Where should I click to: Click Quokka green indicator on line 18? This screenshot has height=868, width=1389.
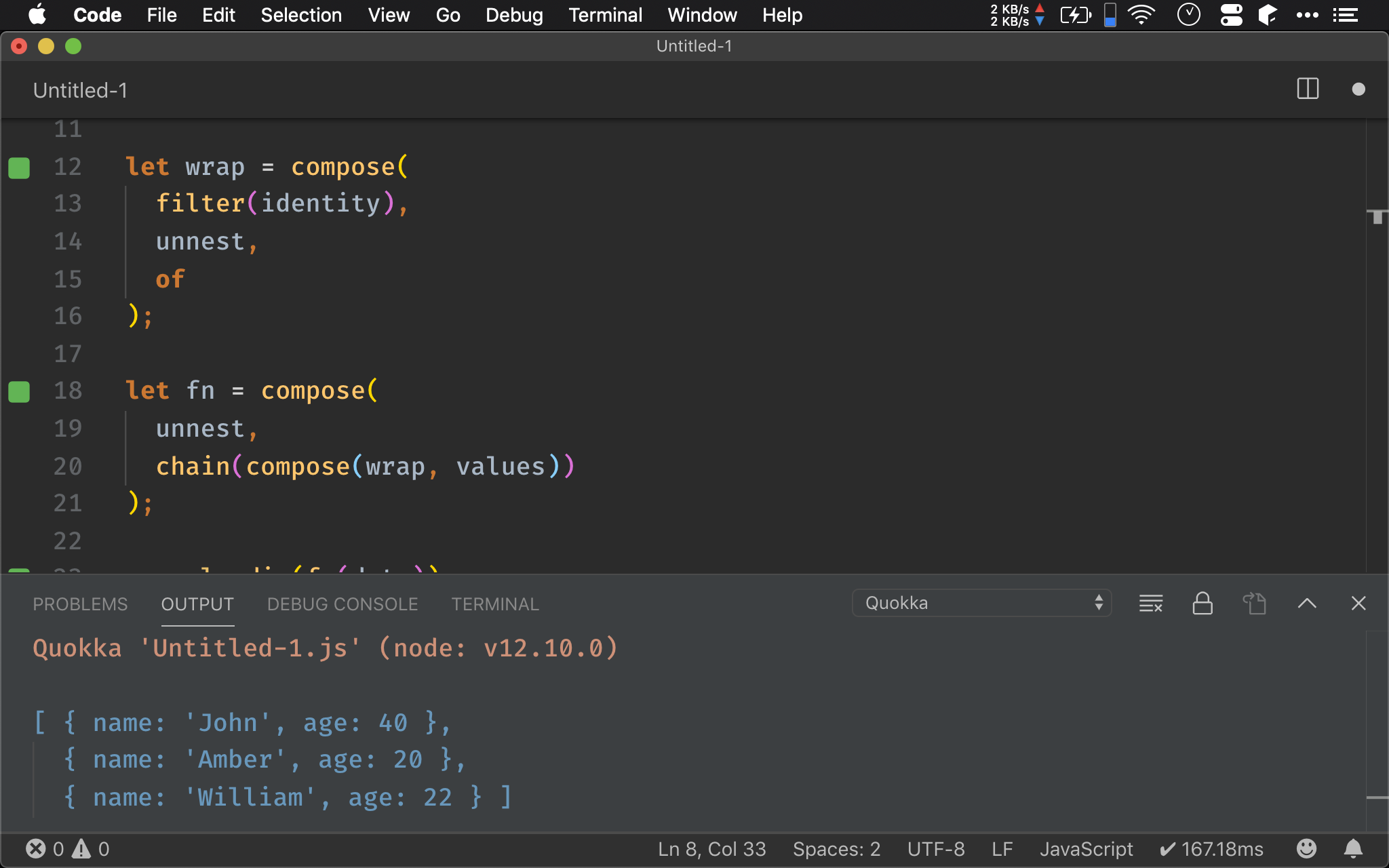tap(19, 391)
